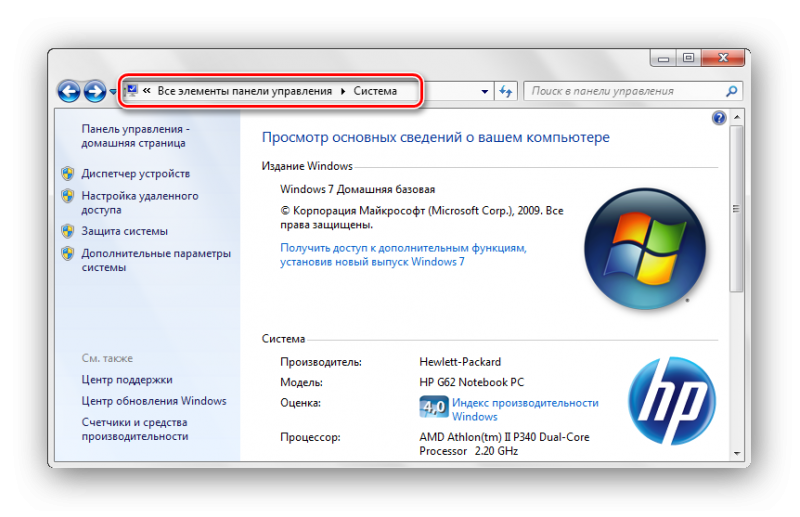Screen dimensions: 800x517
Task: Open 'Центр поддержки' link
Action: click(x=127, y=380)
